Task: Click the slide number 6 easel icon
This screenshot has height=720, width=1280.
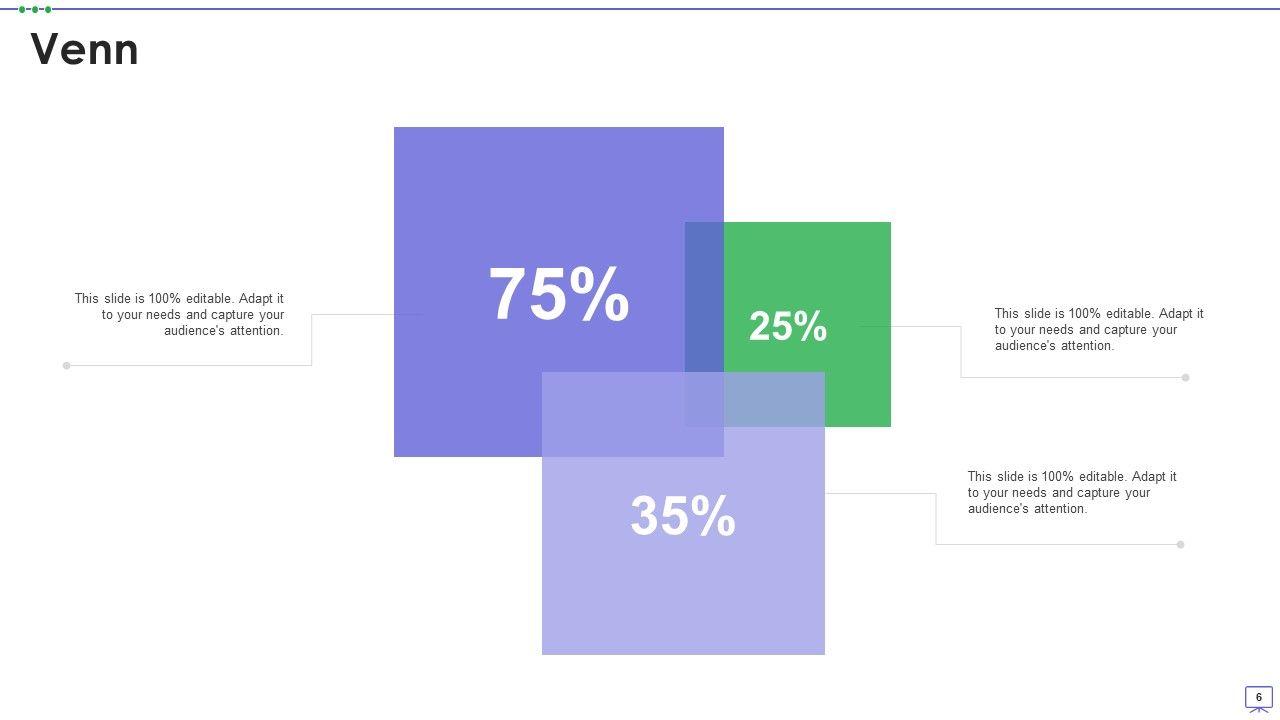Action: (1258, 698)
